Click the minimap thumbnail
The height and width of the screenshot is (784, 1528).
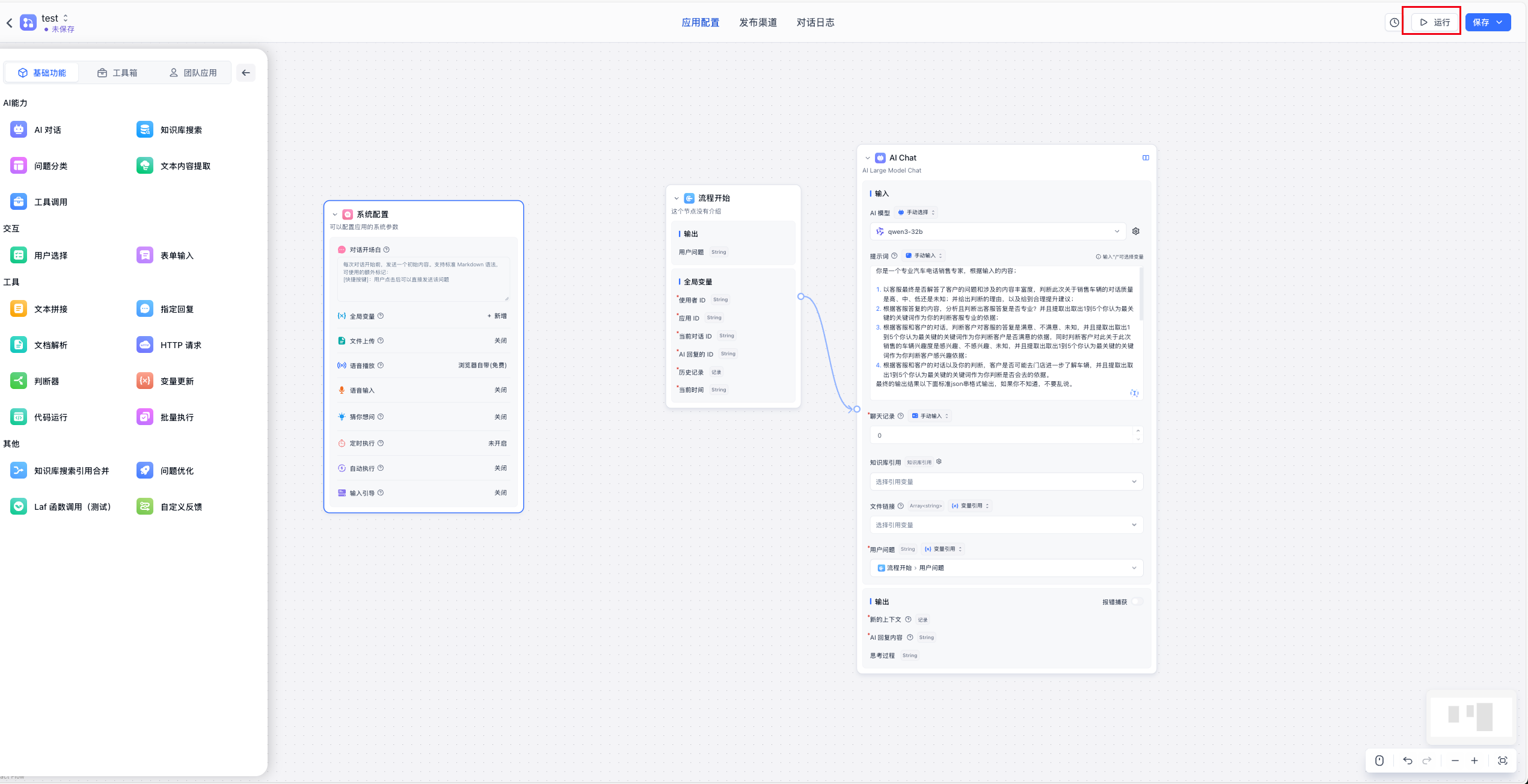tap(1471, 717)
